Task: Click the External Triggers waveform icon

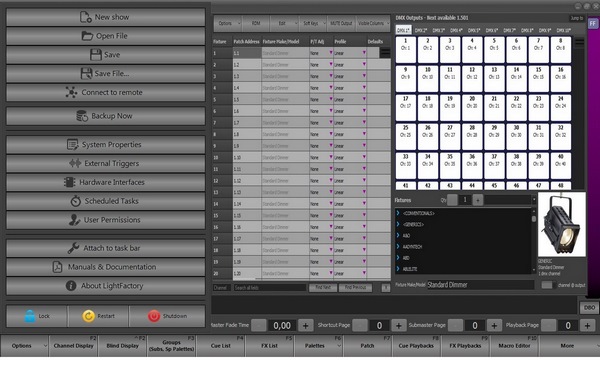Action: point(75,163)
